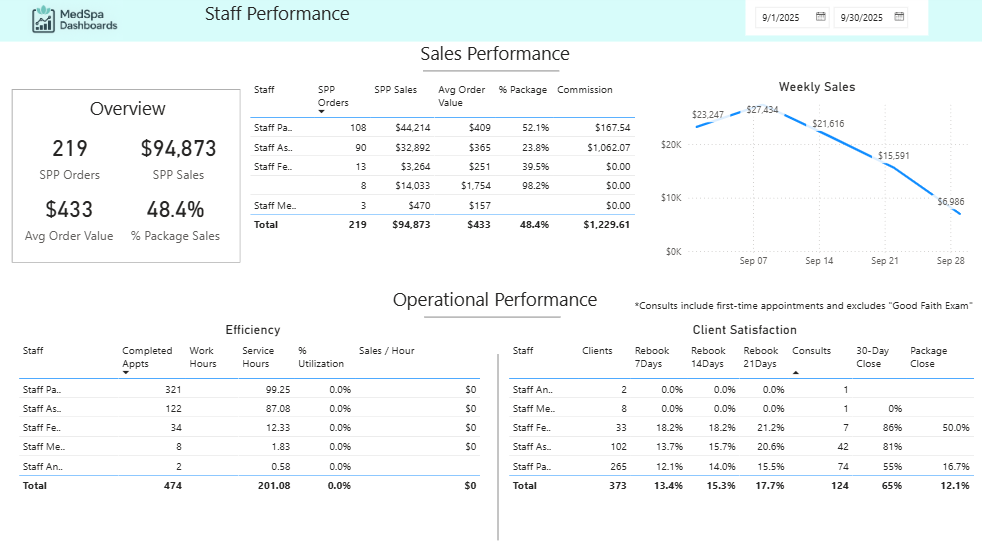Click the Completed Appts sort arrow
Screen dimensions: 982x546
(126, 372)
